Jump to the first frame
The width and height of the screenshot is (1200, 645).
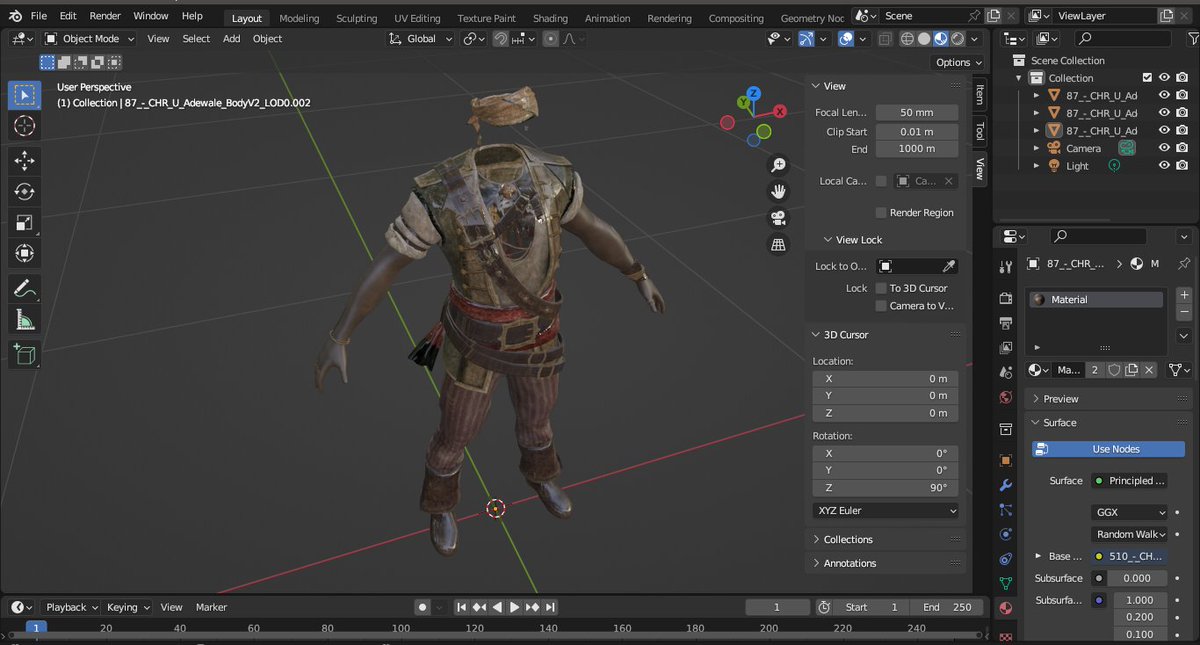pyautogui.click(x=461, y=607)
